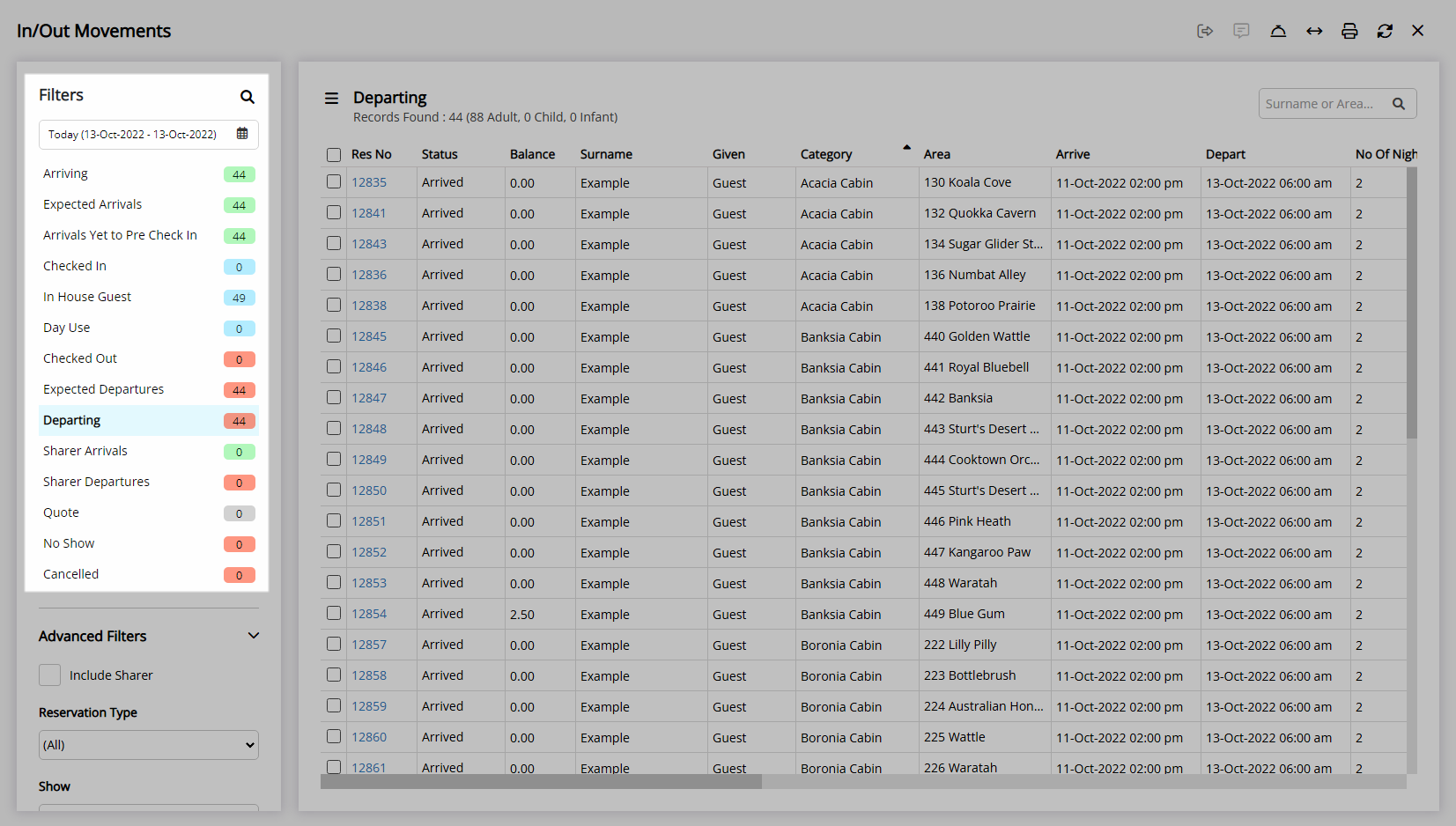This screenshot has height=826, width=1456.
Task: Select the In House Guest filter
Action: pyautogui.click(x=148, y=298)
